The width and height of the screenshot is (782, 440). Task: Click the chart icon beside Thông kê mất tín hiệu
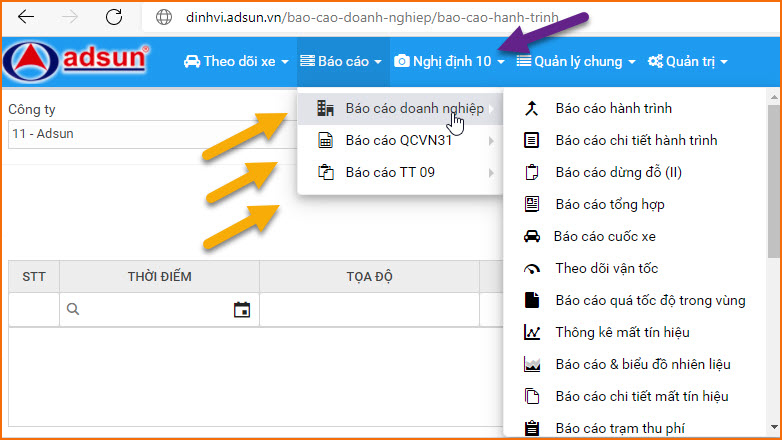click(x=532, y=332)
